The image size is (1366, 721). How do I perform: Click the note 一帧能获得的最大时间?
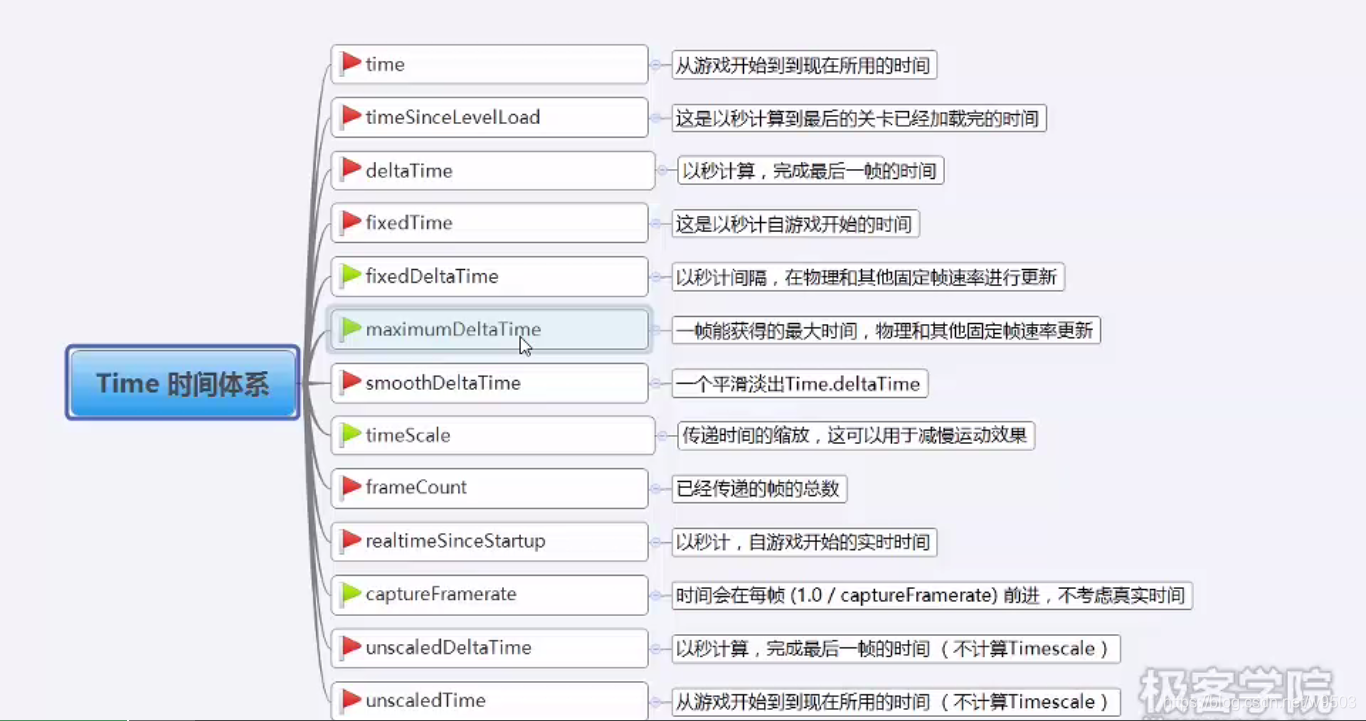coord(885,330)
